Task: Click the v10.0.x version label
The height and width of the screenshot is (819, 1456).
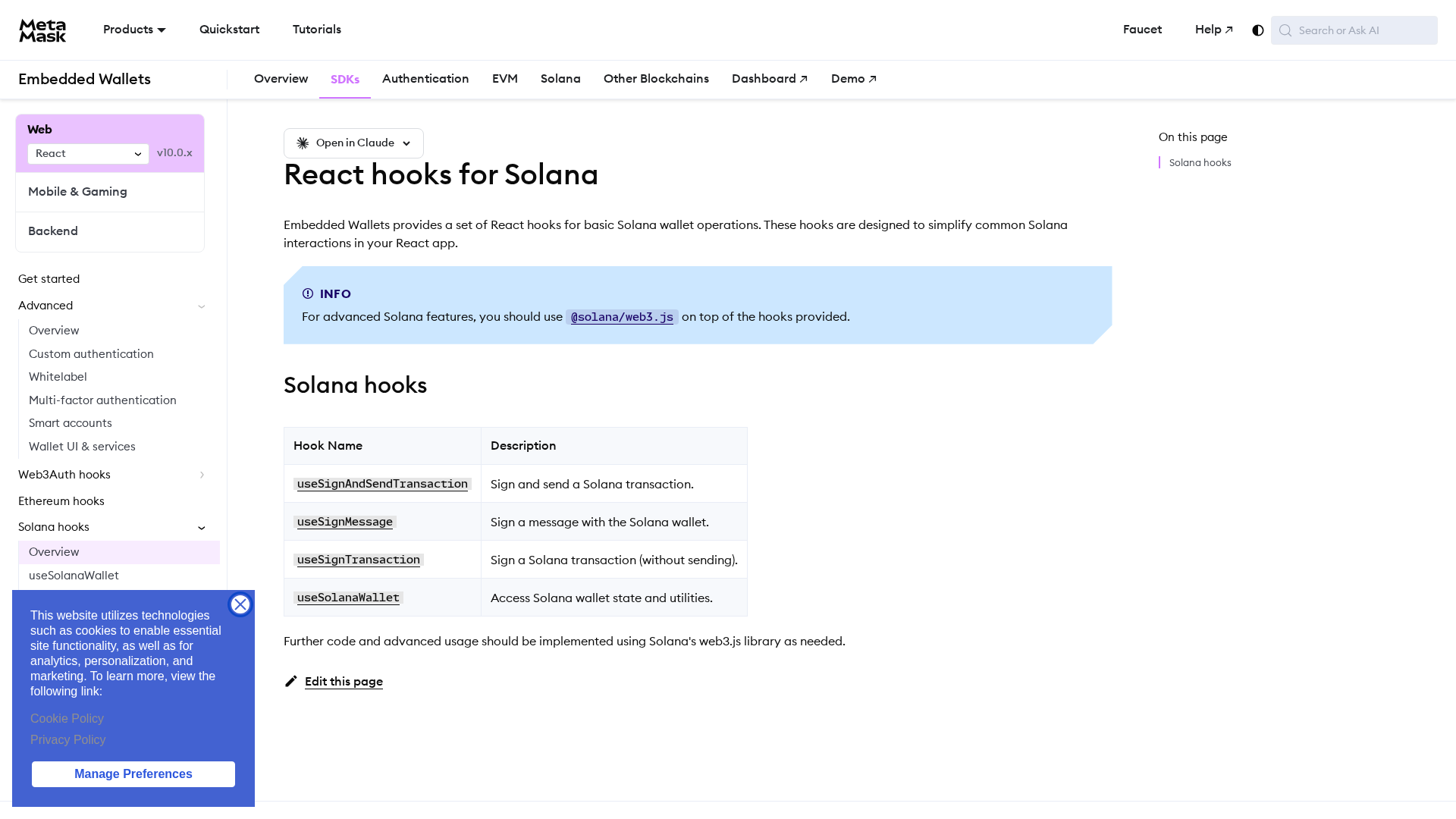Action: [174, 153]
